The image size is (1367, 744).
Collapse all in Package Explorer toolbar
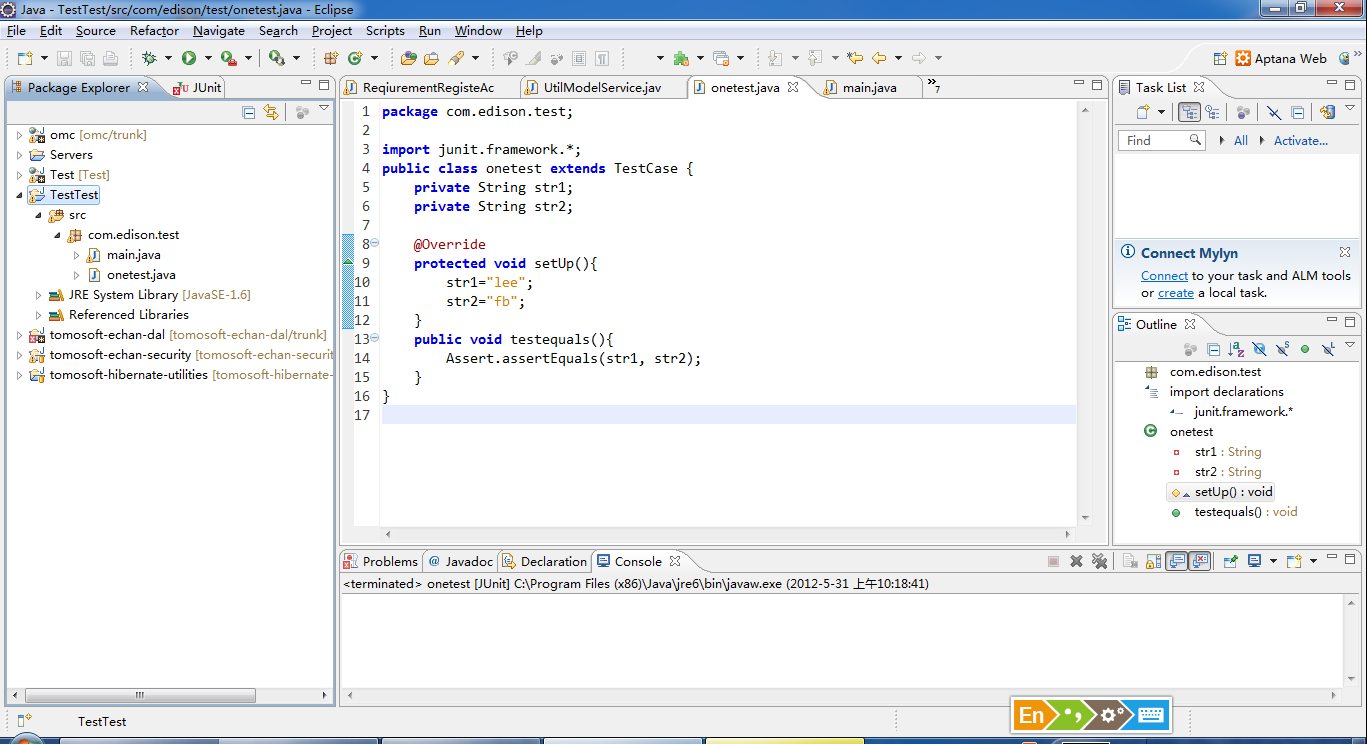[x=249, y=113]
